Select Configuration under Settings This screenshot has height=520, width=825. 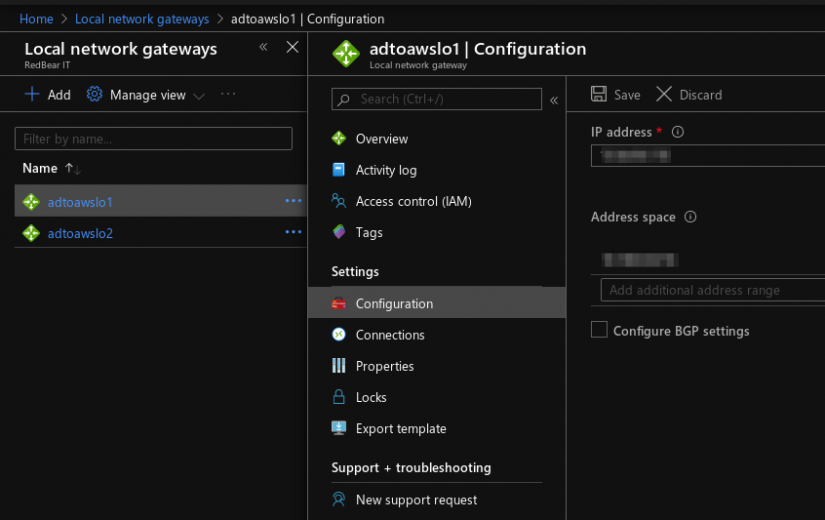pyautogui.click(x=437, y=303)
